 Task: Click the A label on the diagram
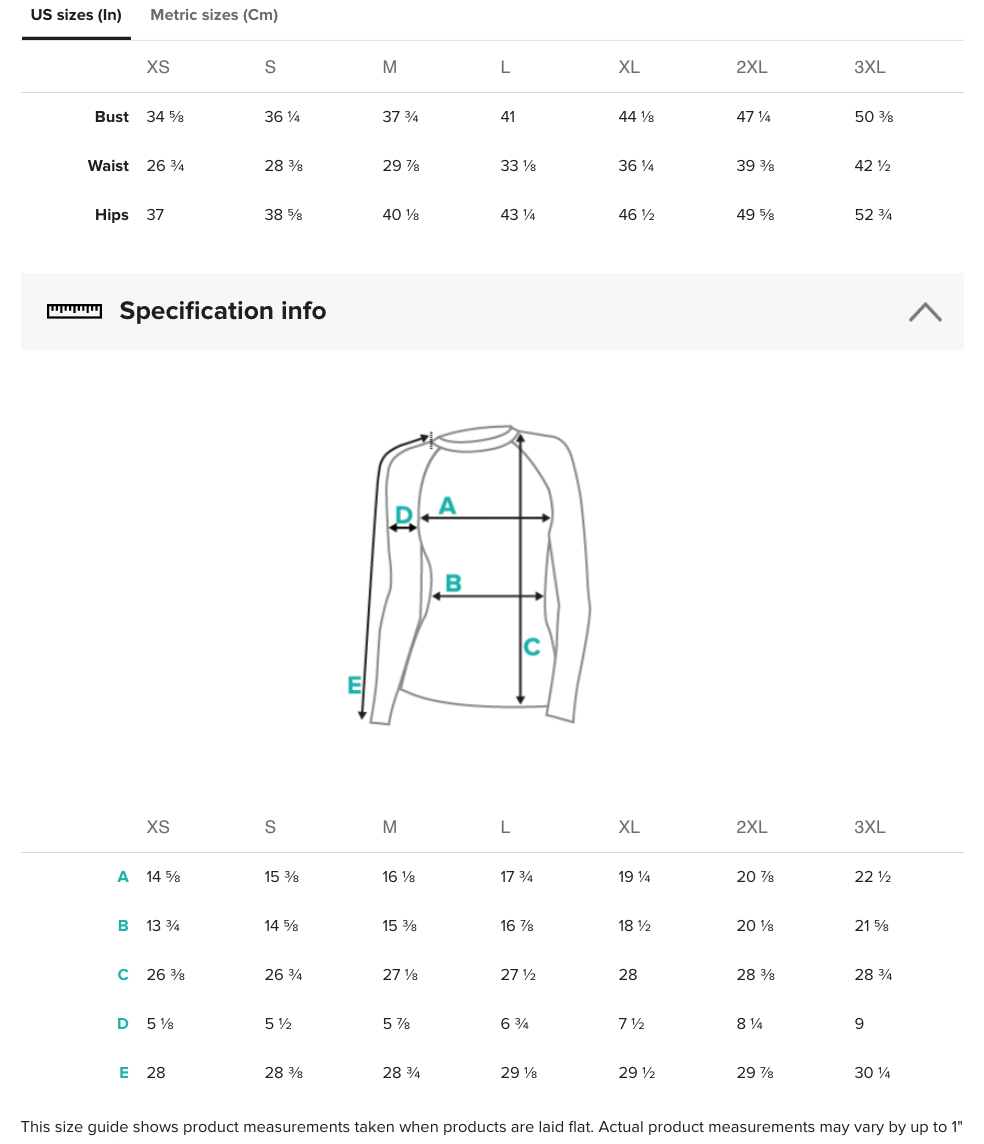click(447, 505)
